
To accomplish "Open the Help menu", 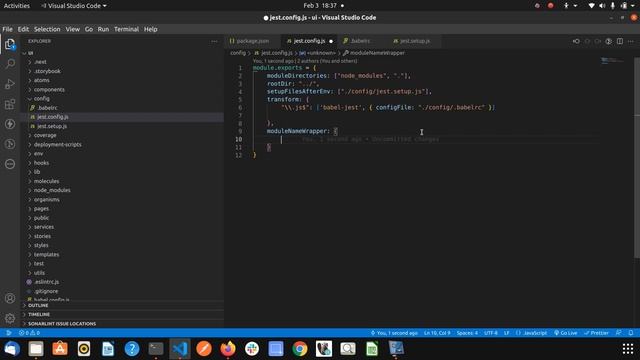I will pos(151,29).
